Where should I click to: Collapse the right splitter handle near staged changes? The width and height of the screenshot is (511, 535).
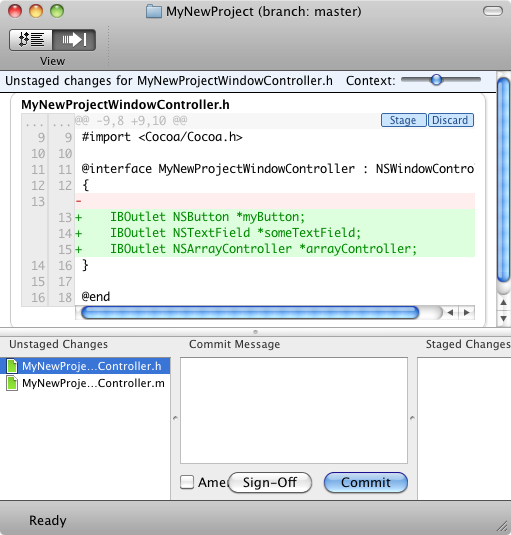coord(412,418)
